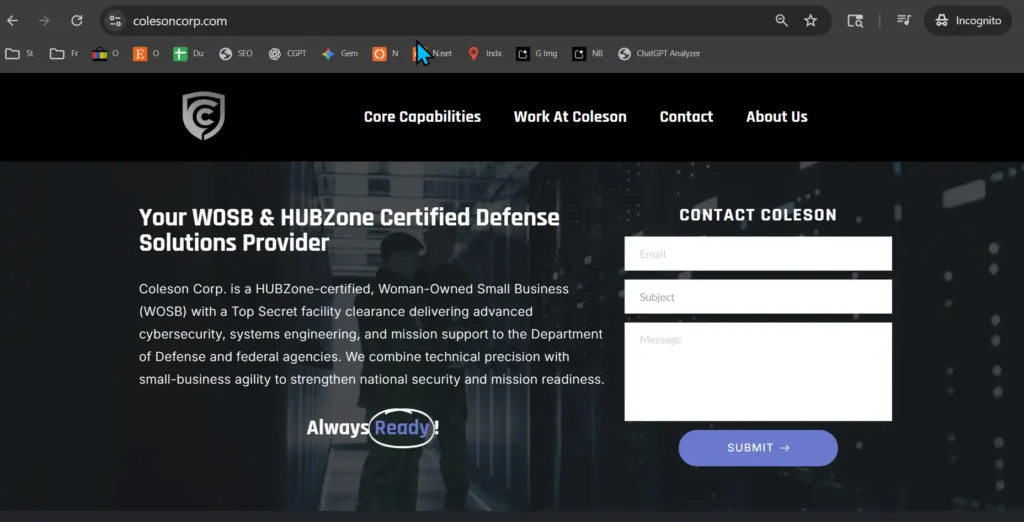Screen dimensions: 1024x522
Task: Open the Indx bookmark with map pin
Action: coord(485,54)
